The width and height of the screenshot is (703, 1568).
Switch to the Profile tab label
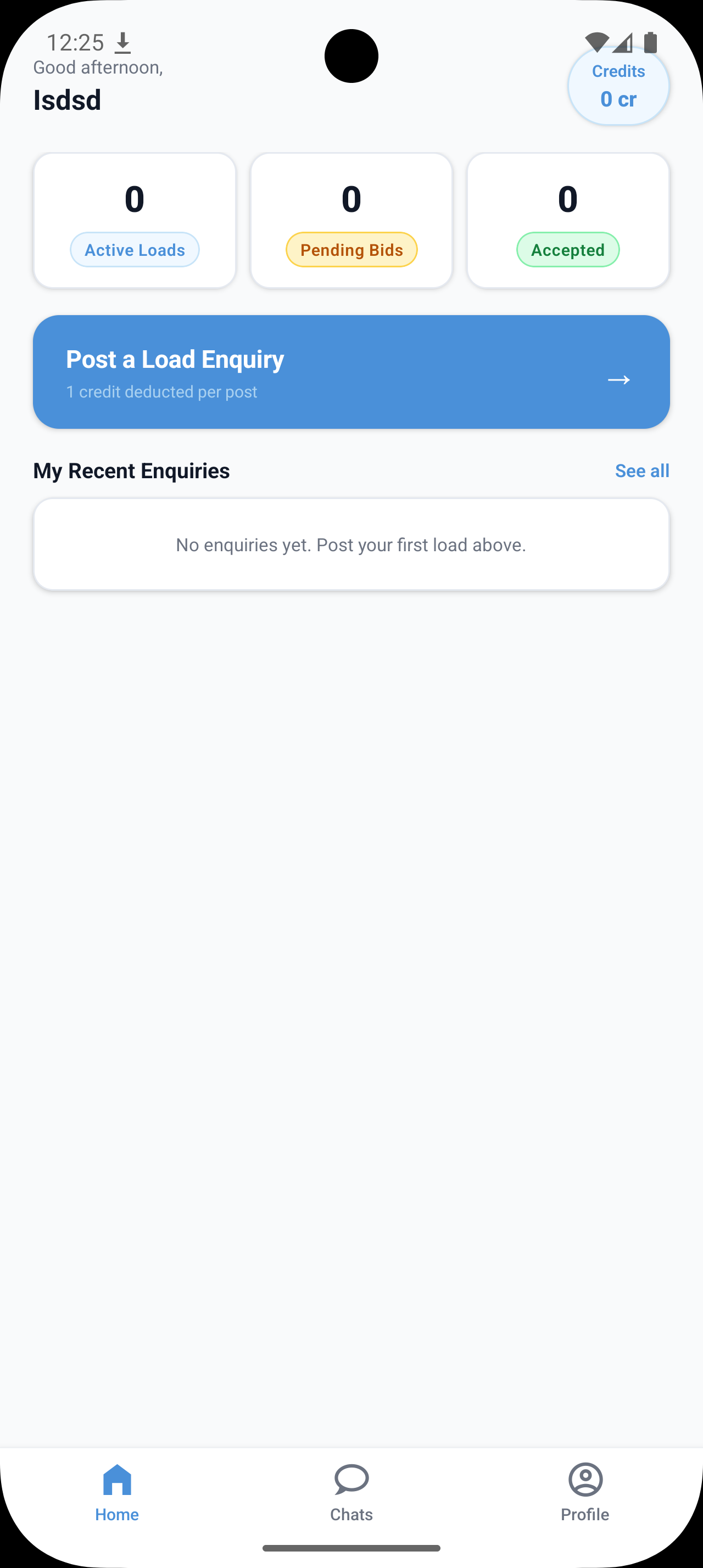[x=585, y=1514]
